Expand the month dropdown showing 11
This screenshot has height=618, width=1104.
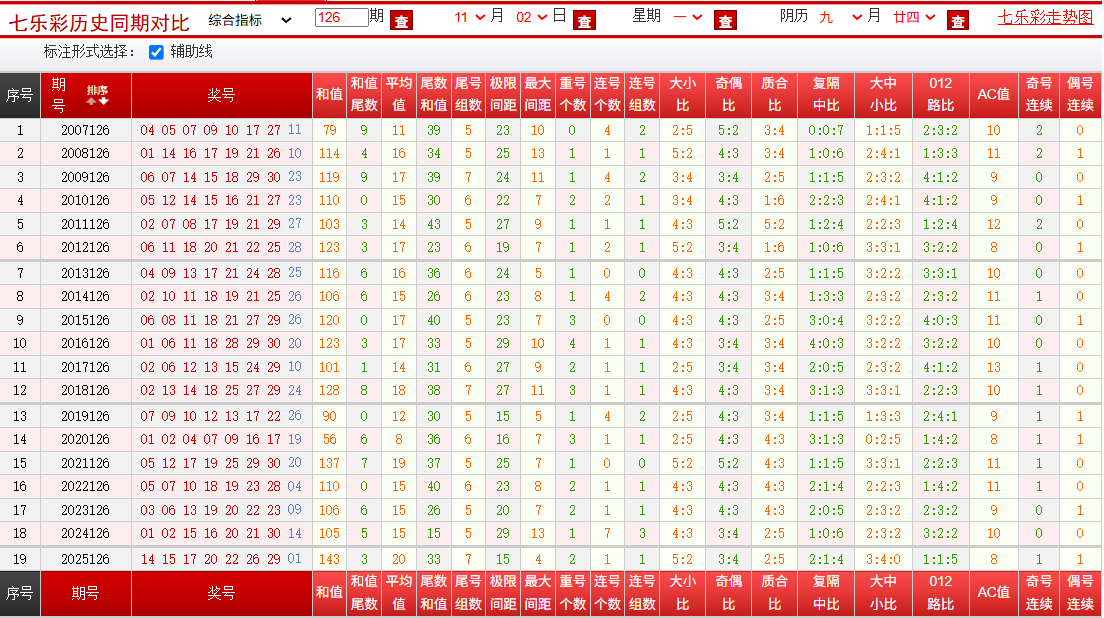point(470,17)
